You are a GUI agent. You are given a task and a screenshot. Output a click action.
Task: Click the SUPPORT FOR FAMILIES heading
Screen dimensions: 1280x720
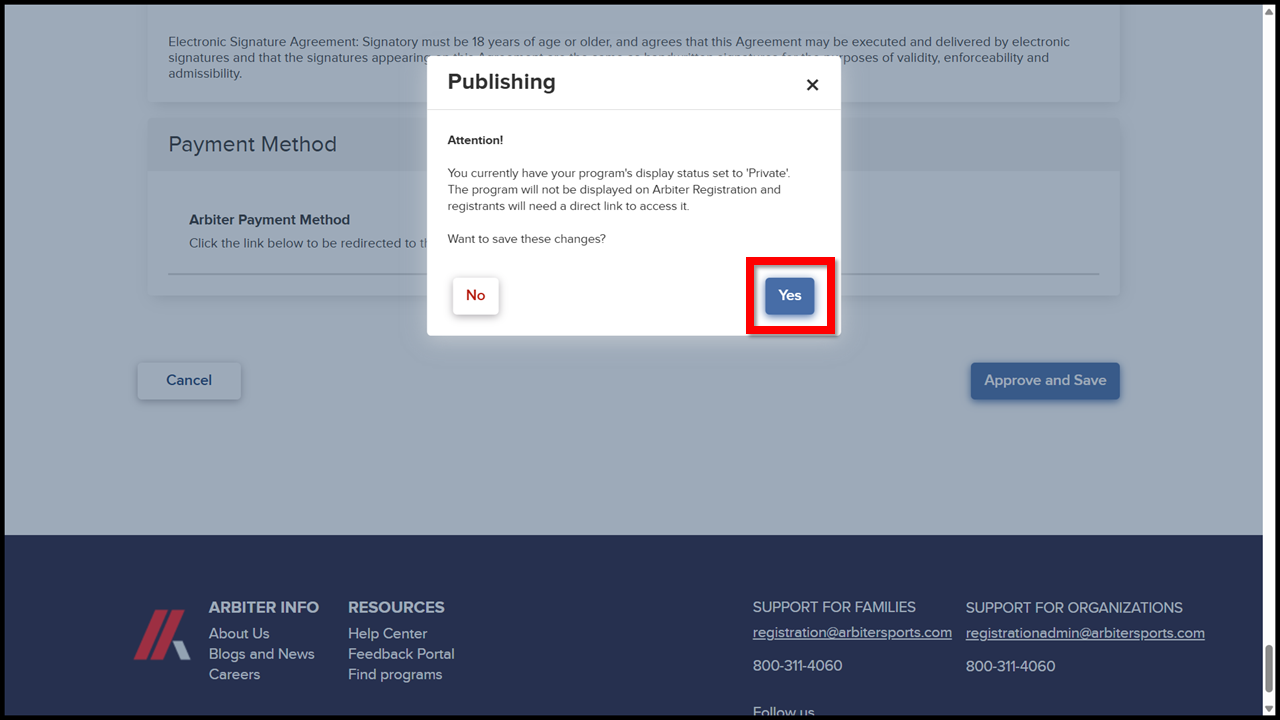tap(834, 607)
